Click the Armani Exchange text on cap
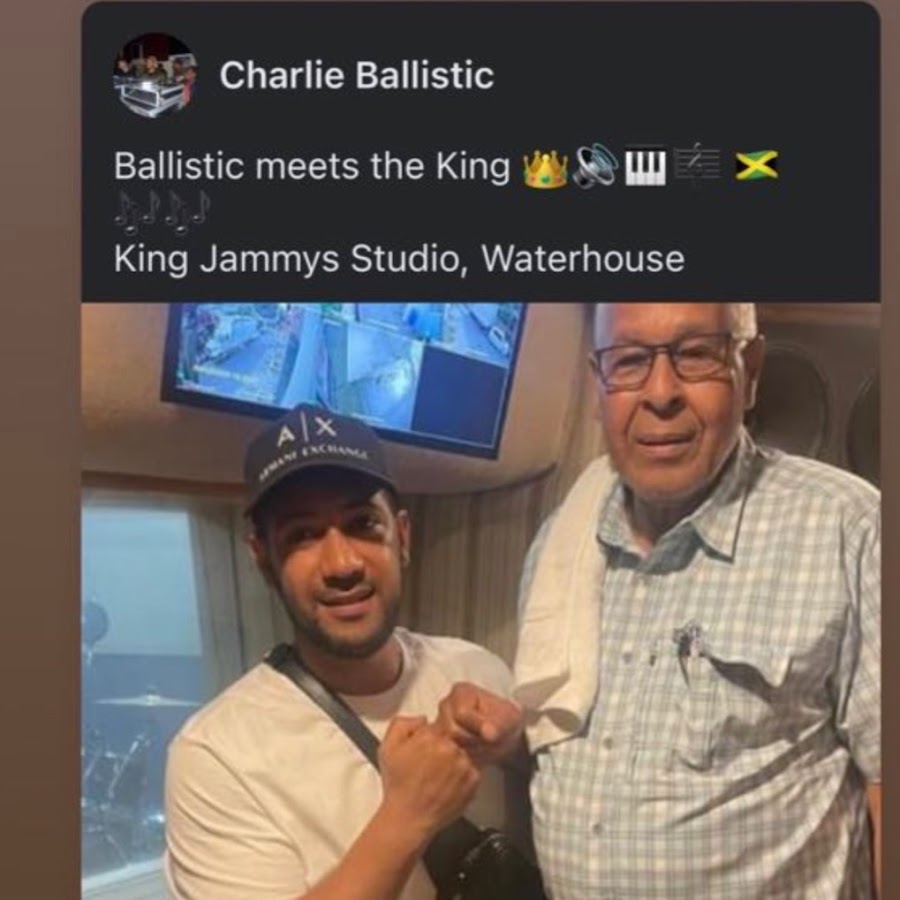 [314, 460]
